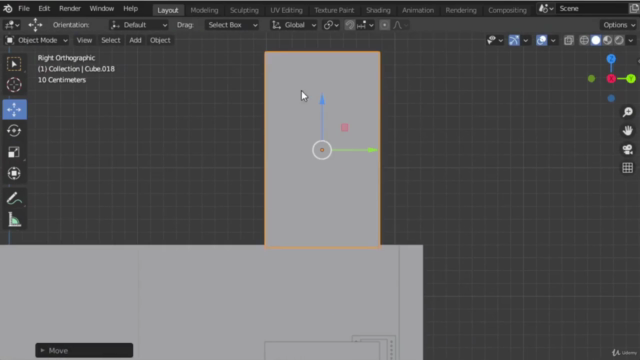Switch to wireframe shading
Viewport: 640px width, 360px height.
pyautogui.click(x=584, y=40)
